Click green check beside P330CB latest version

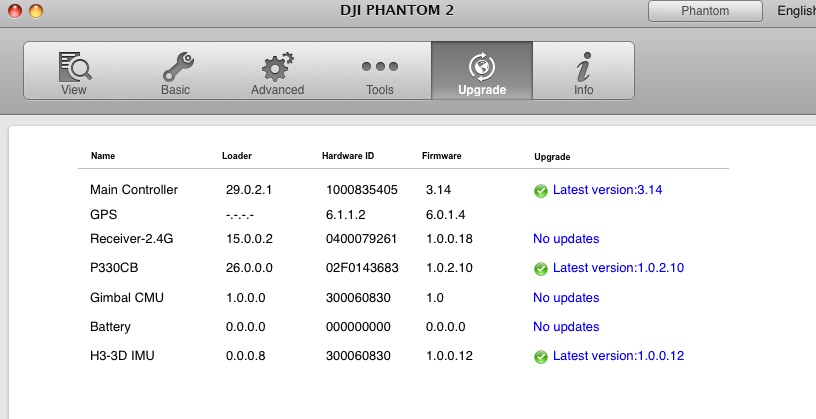541,269
